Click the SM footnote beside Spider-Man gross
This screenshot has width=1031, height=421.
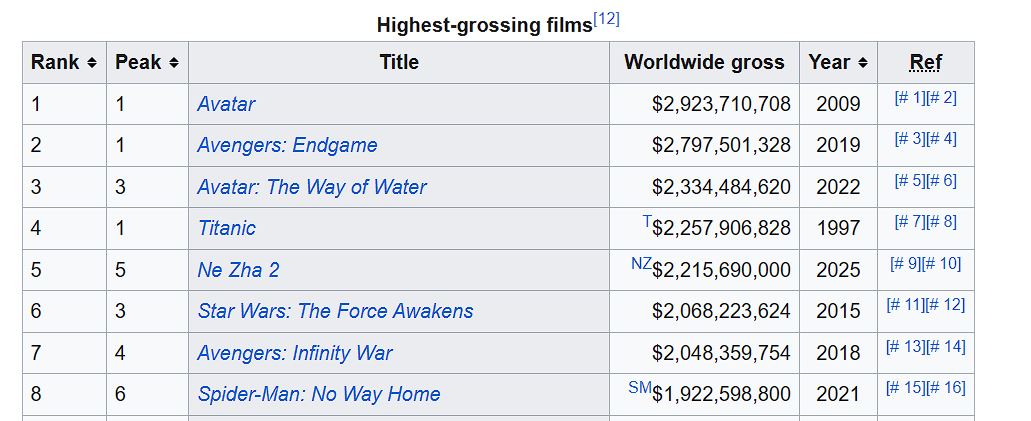click(640, 387)
